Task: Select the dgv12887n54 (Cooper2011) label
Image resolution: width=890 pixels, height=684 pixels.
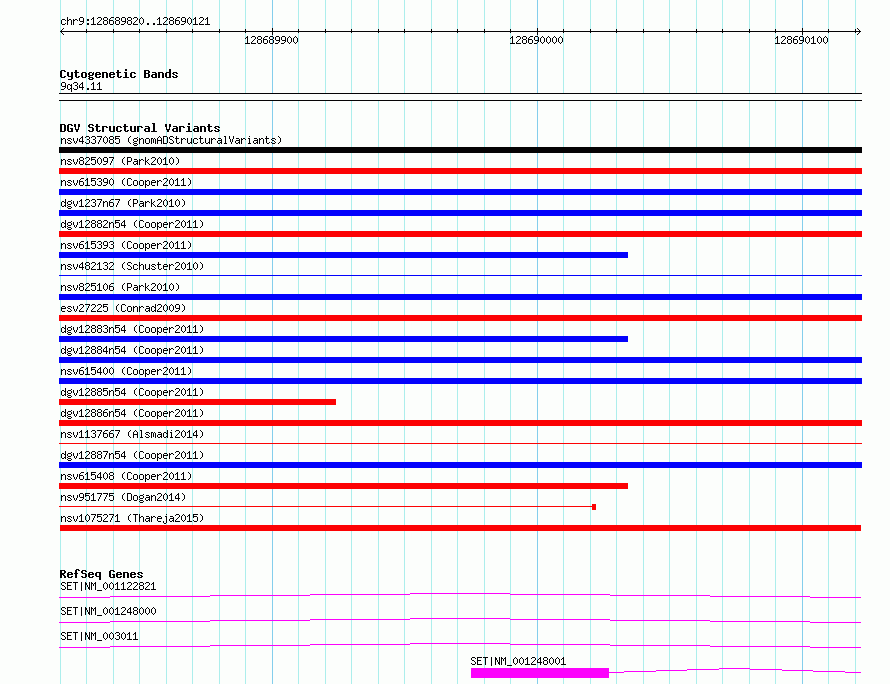Action: pyautogui.click(x=132, y=455)
